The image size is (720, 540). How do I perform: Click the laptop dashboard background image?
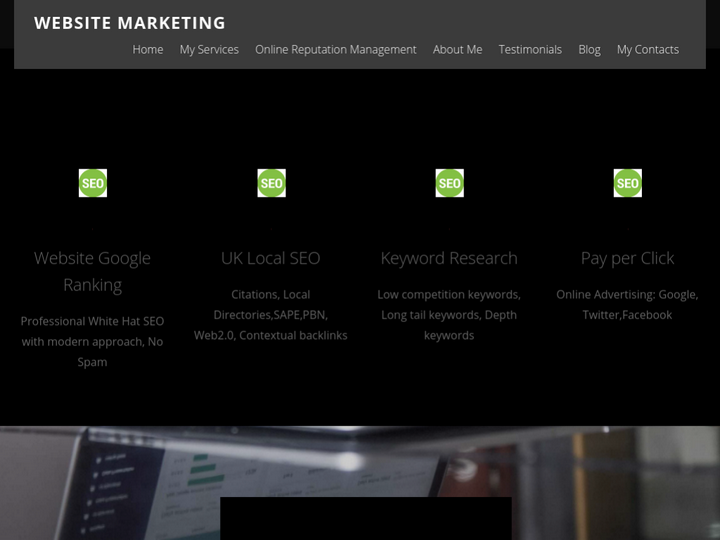tap(110, 480)
